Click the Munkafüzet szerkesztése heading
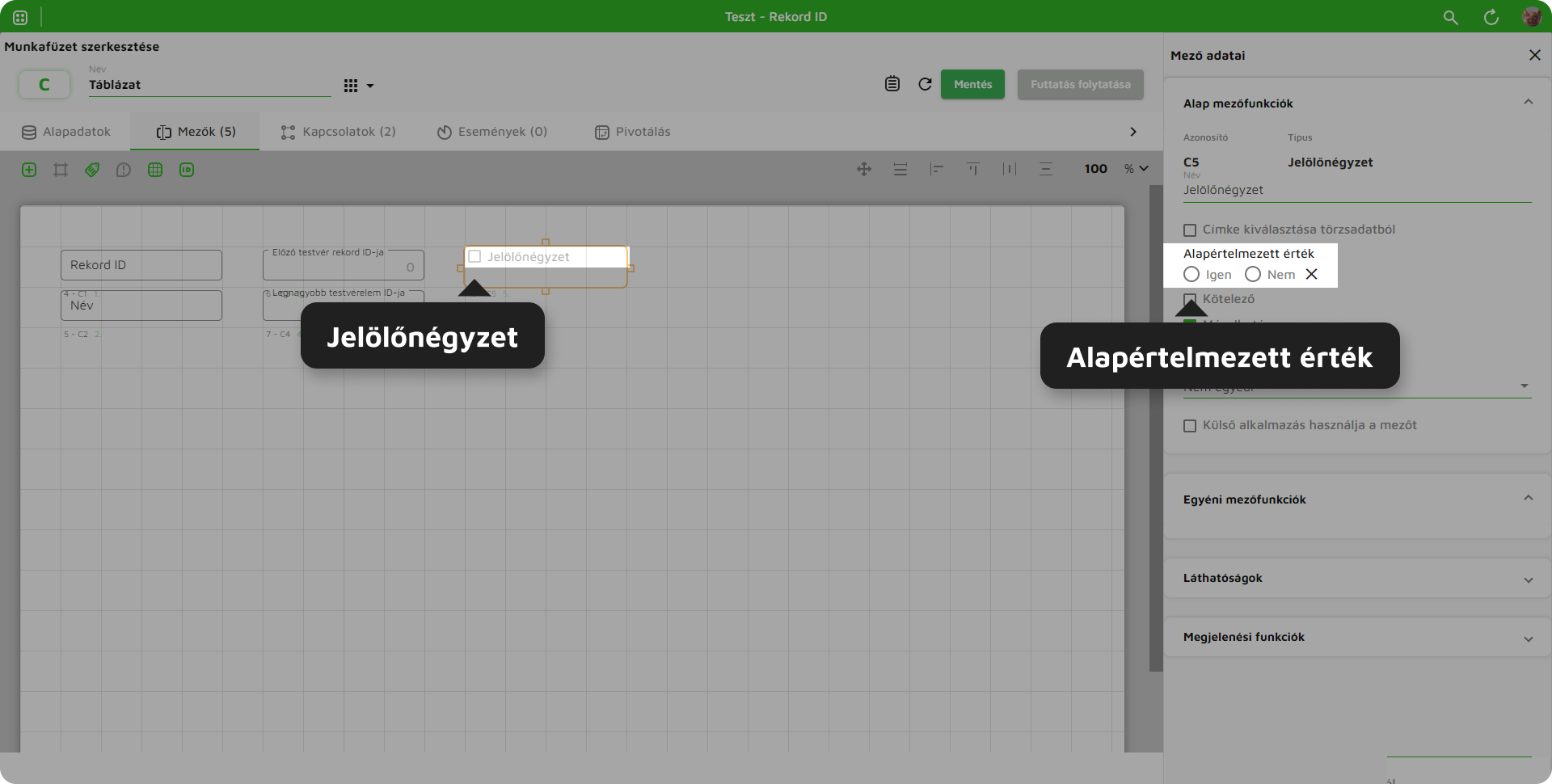1552x784 pixels. [x=82, y=47]
